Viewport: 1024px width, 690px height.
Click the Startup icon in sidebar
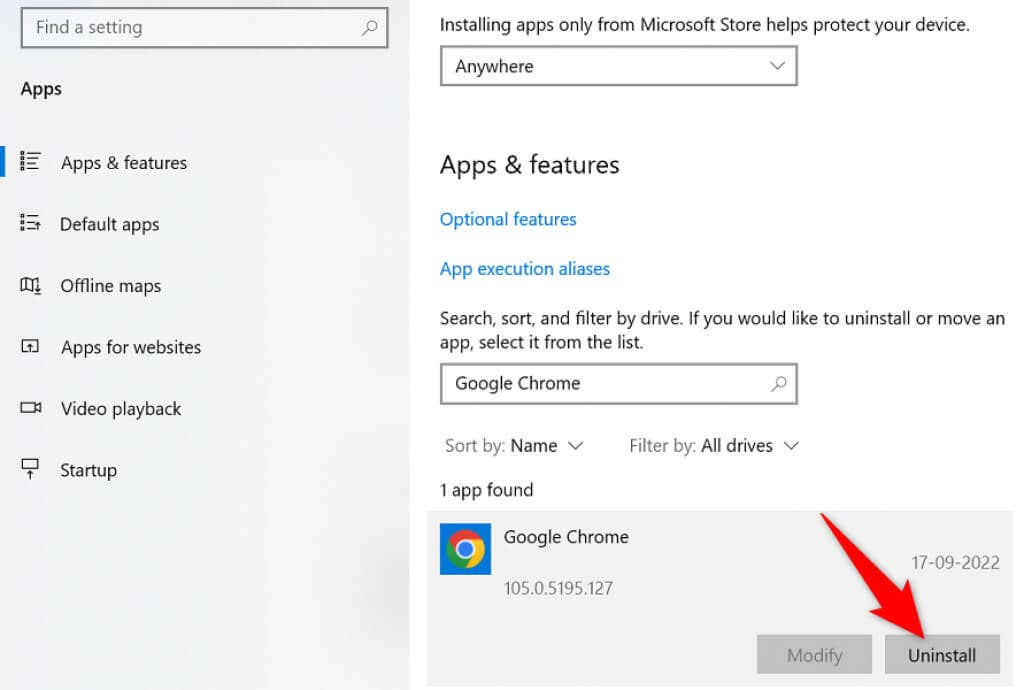pyautogui.click(x=30, y=469)
